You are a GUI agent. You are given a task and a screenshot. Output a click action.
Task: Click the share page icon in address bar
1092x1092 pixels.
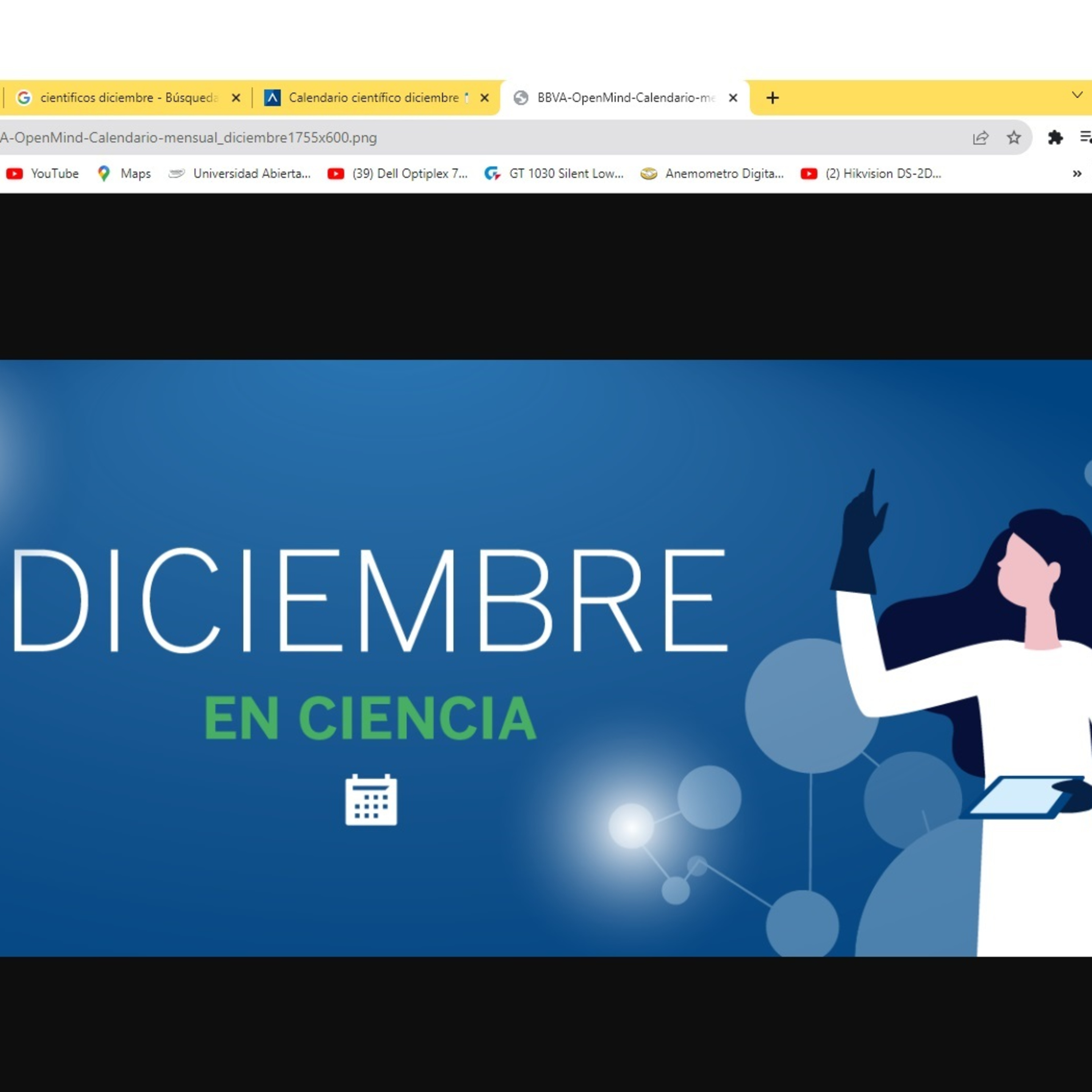coord(981,138)
